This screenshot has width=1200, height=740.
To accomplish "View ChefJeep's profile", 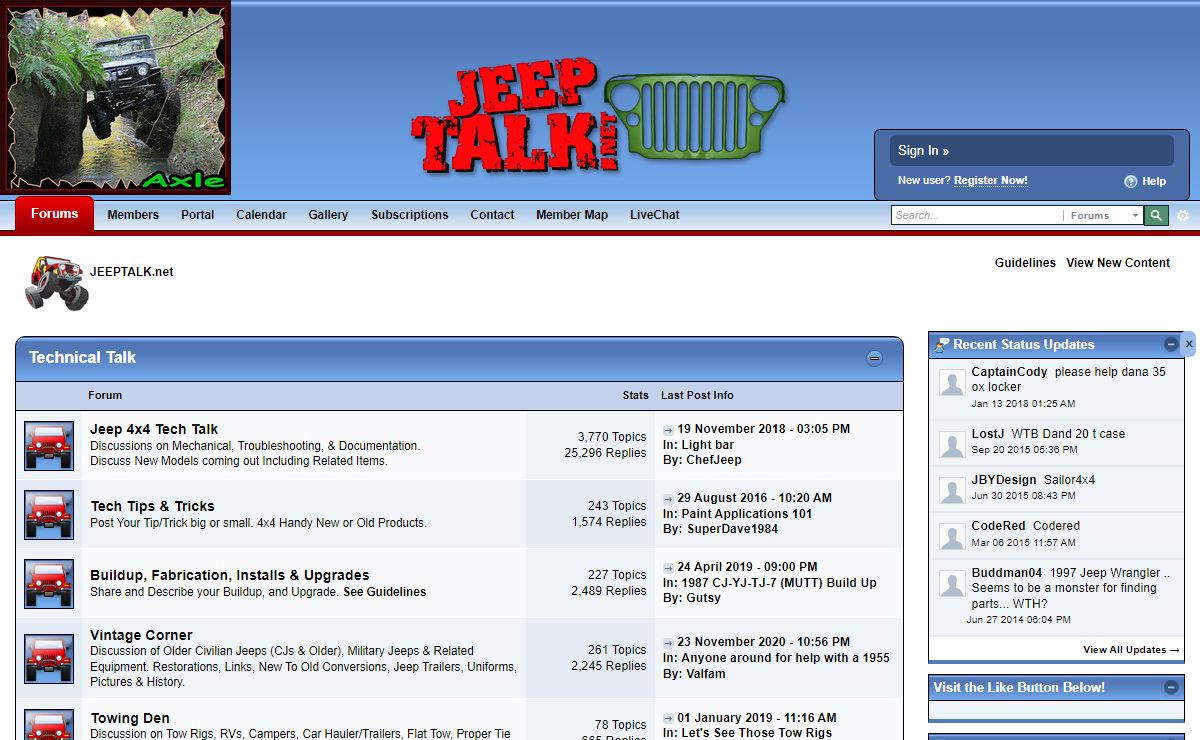I will click(x=714, y=460).
